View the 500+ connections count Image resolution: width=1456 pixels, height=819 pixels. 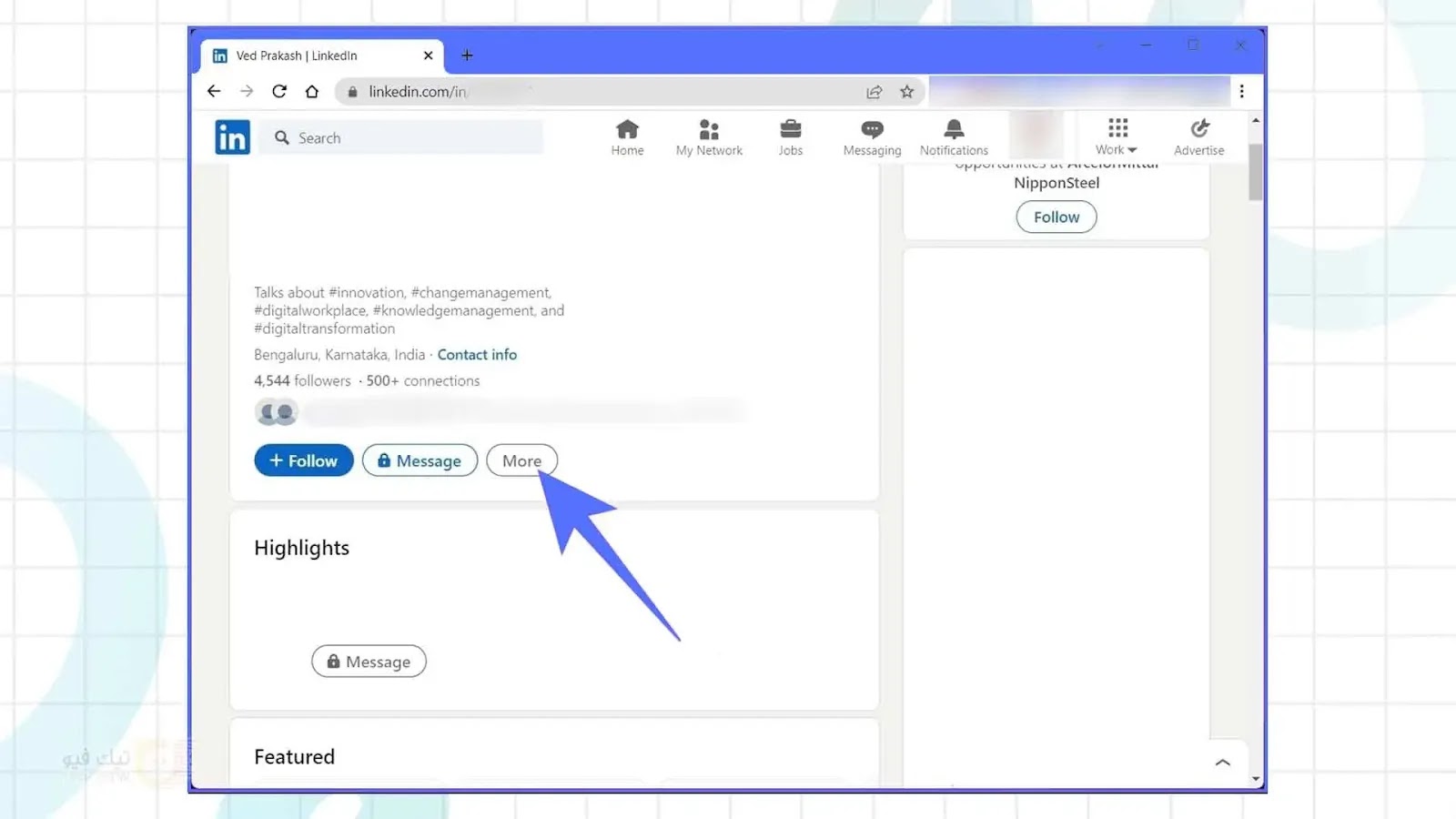pyautogui.click(x=423, y=380)
